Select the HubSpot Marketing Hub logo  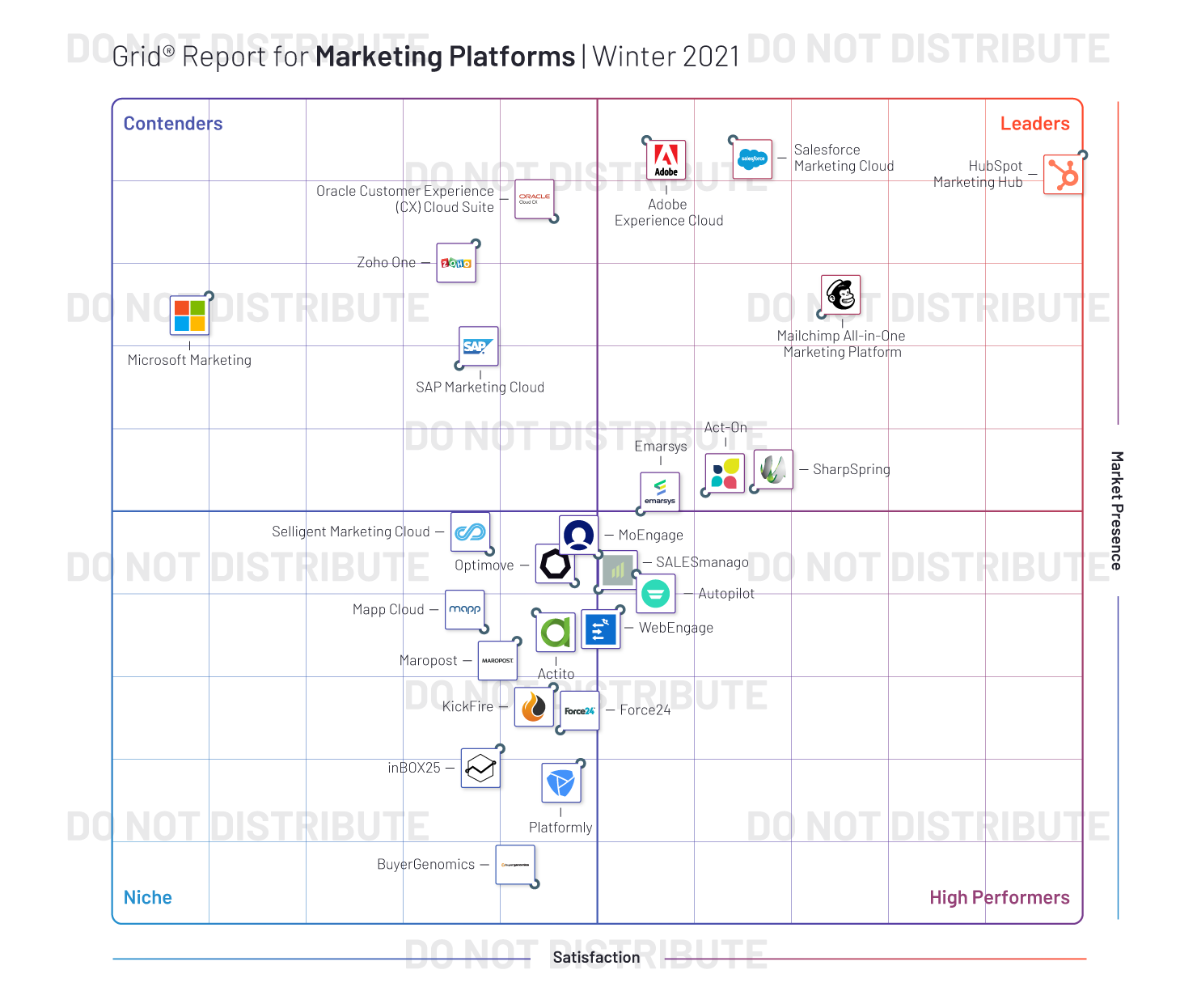[1064, 174]
